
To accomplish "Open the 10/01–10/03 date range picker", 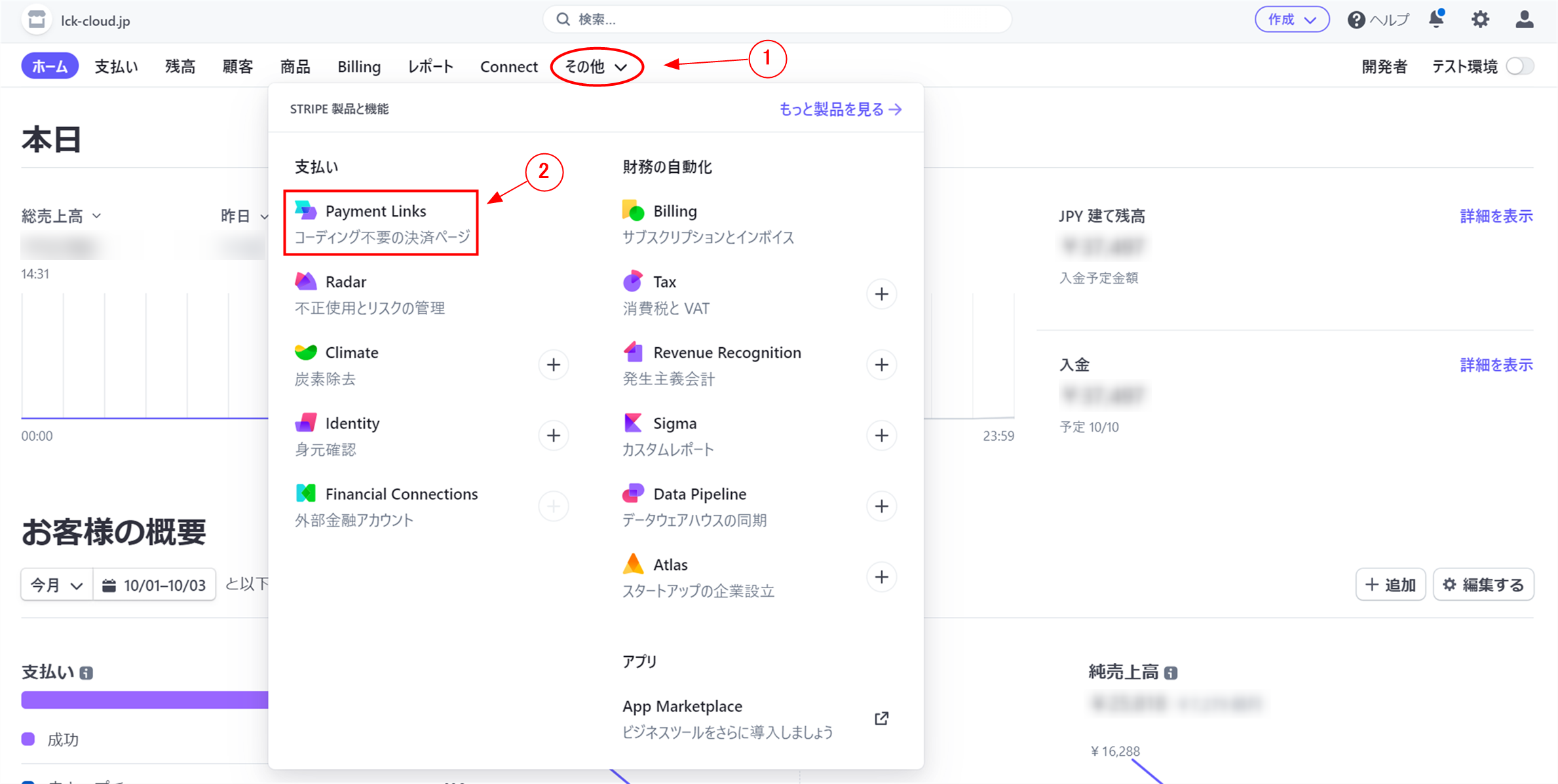I will (x=155, y=585).
